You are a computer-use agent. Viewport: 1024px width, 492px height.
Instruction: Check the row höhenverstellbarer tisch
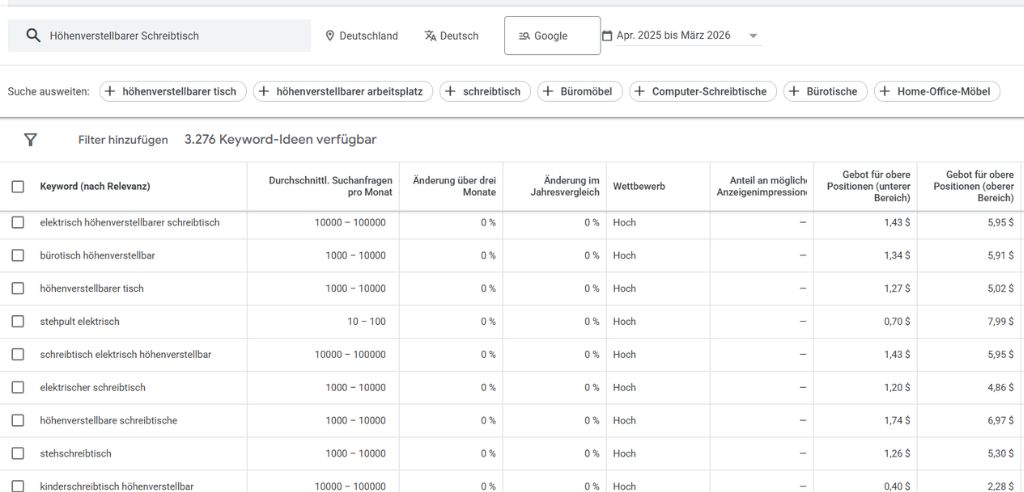point(18,288)
